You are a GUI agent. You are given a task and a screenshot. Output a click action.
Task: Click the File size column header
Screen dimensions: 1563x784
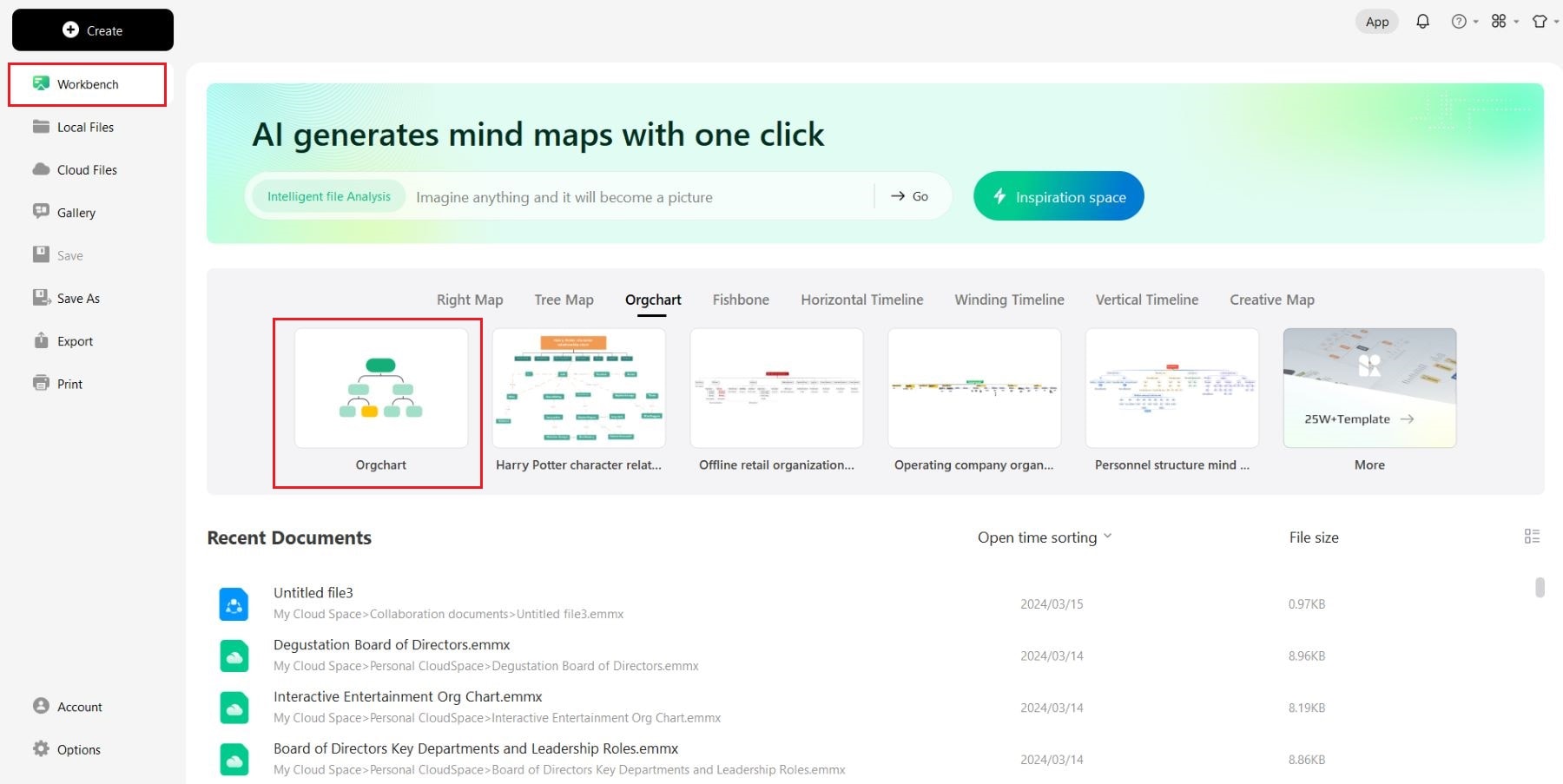point(1314,537)
